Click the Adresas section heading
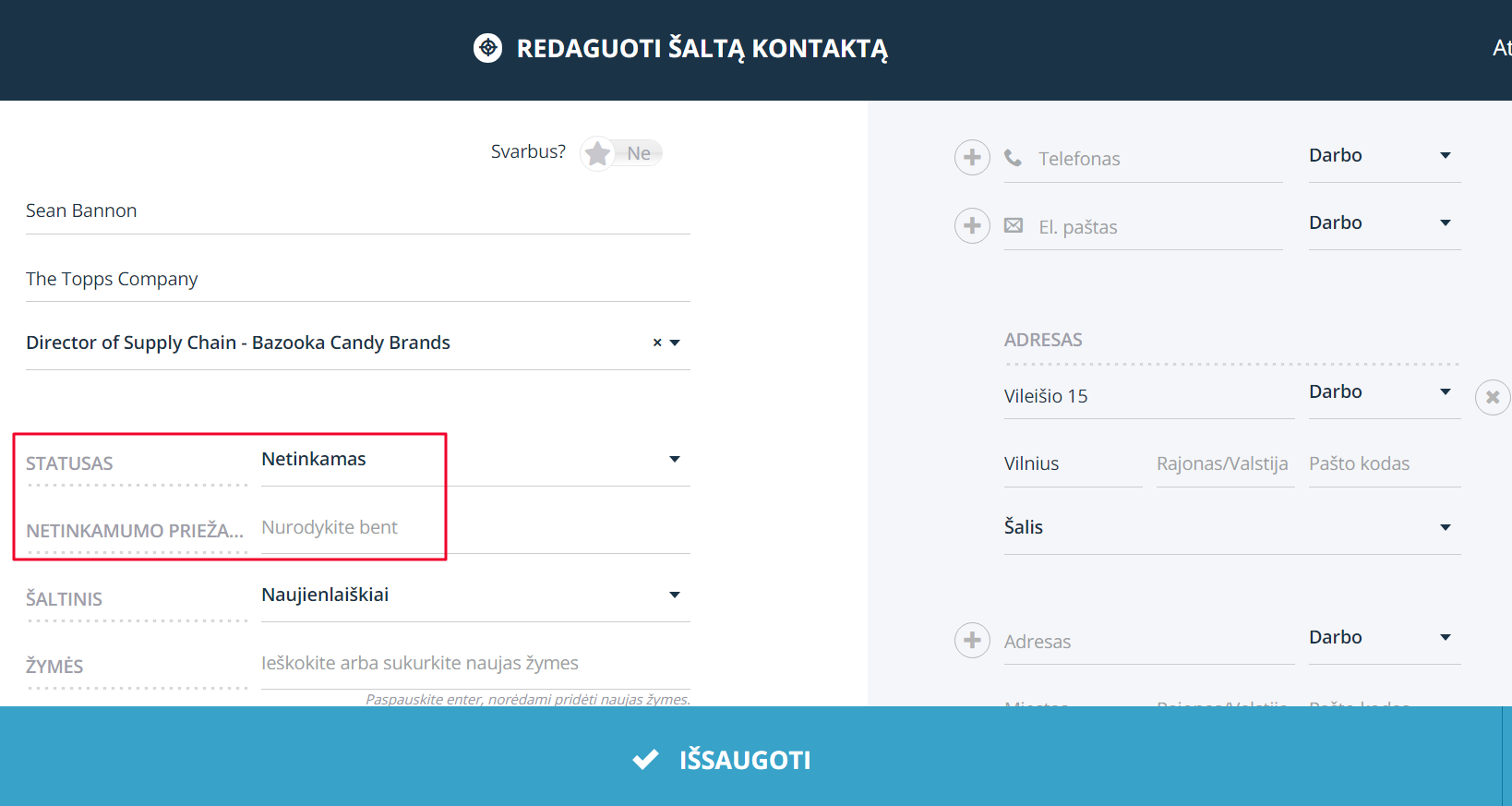The image size is (1512, 806). (x=1043, y=340)
